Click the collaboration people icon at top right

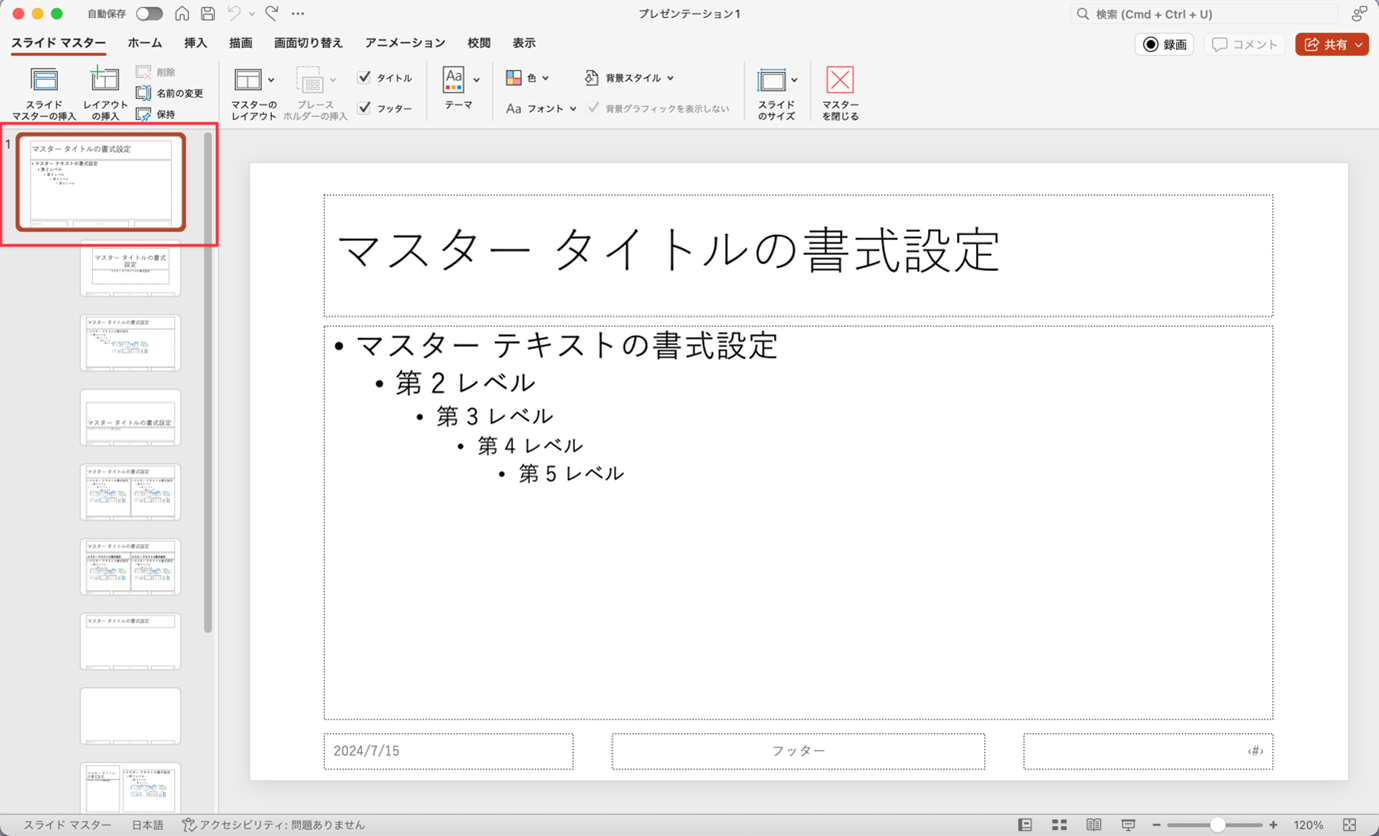tap(1359, 14)
